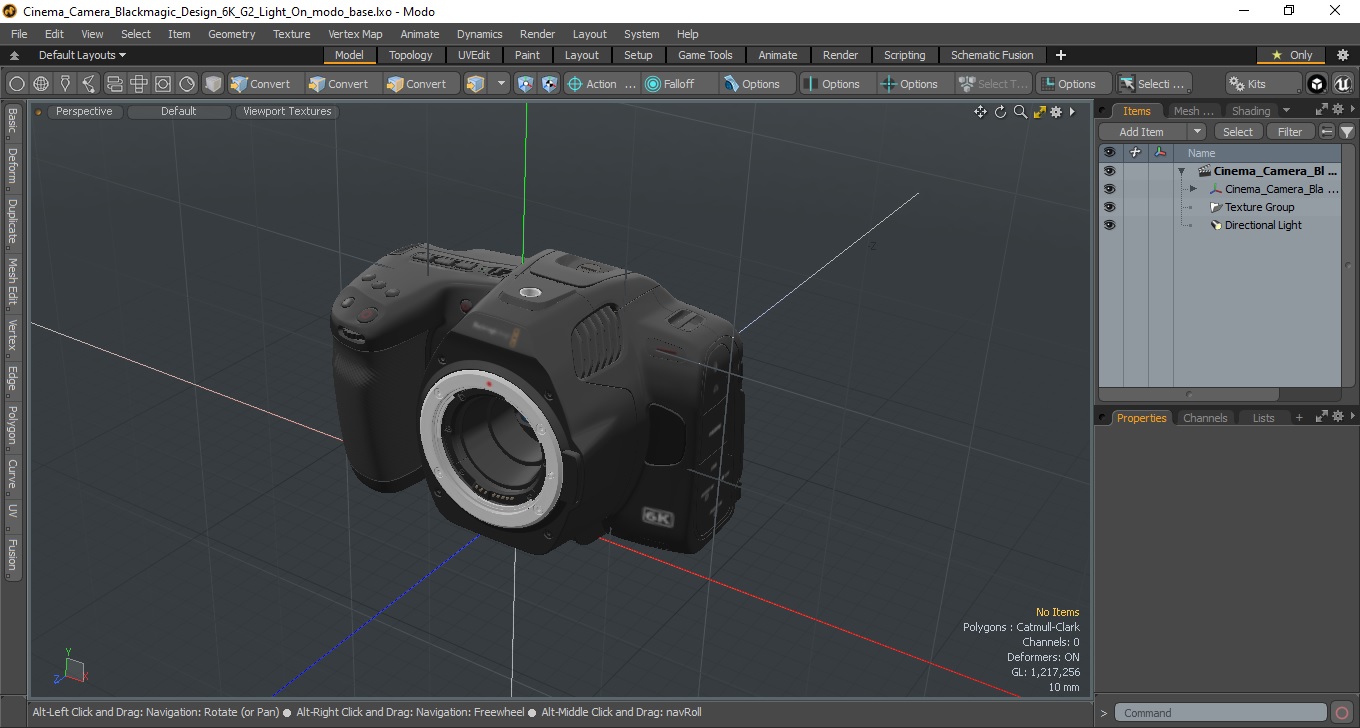Viewport: 1360px width, 728px height.
Task: Open Default Layouts dropdown
Action: coord(82,55)
